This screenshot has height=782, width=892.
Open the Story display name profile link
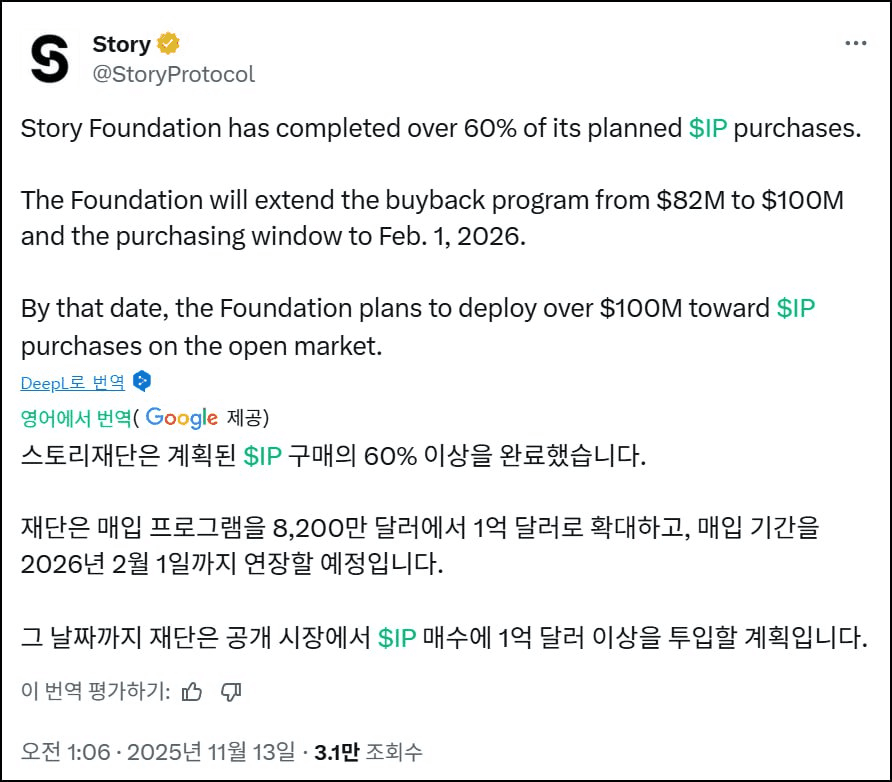coord(121,44)
